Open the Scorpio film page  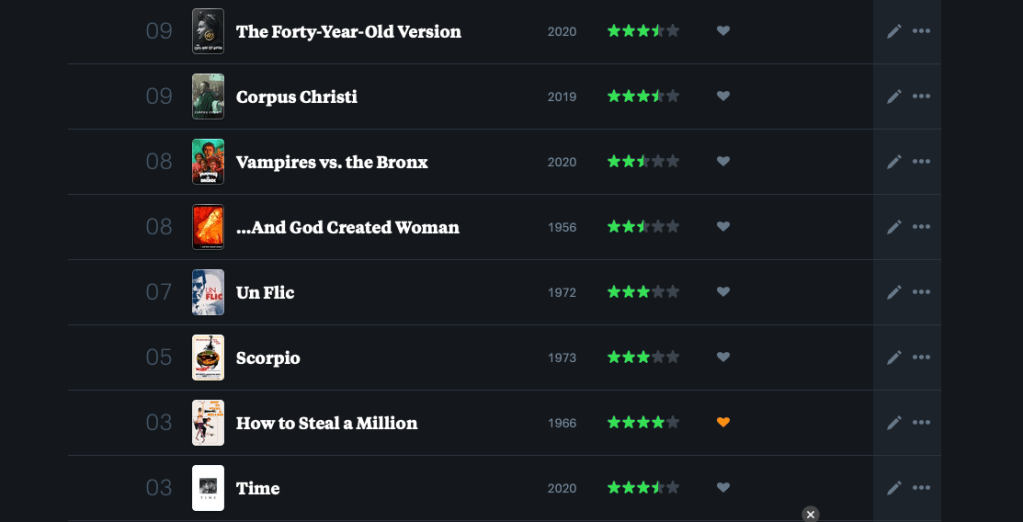(x=268, y=358)
